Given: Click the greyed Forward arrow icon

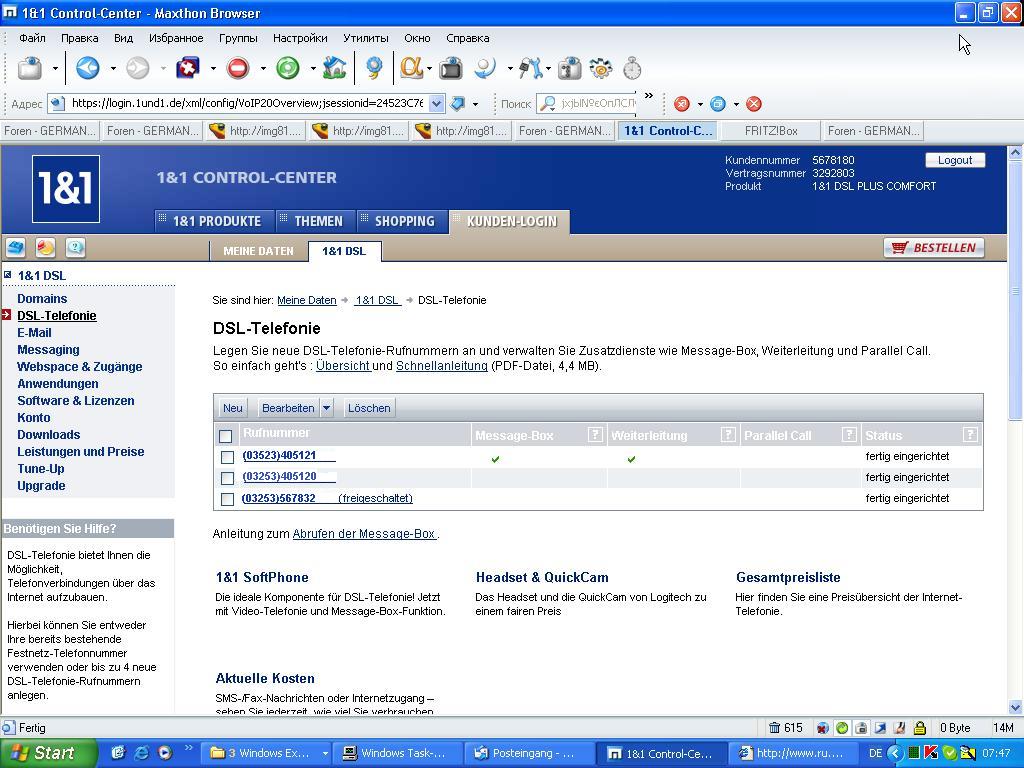Looking at the screenshot, I should 137,68.
